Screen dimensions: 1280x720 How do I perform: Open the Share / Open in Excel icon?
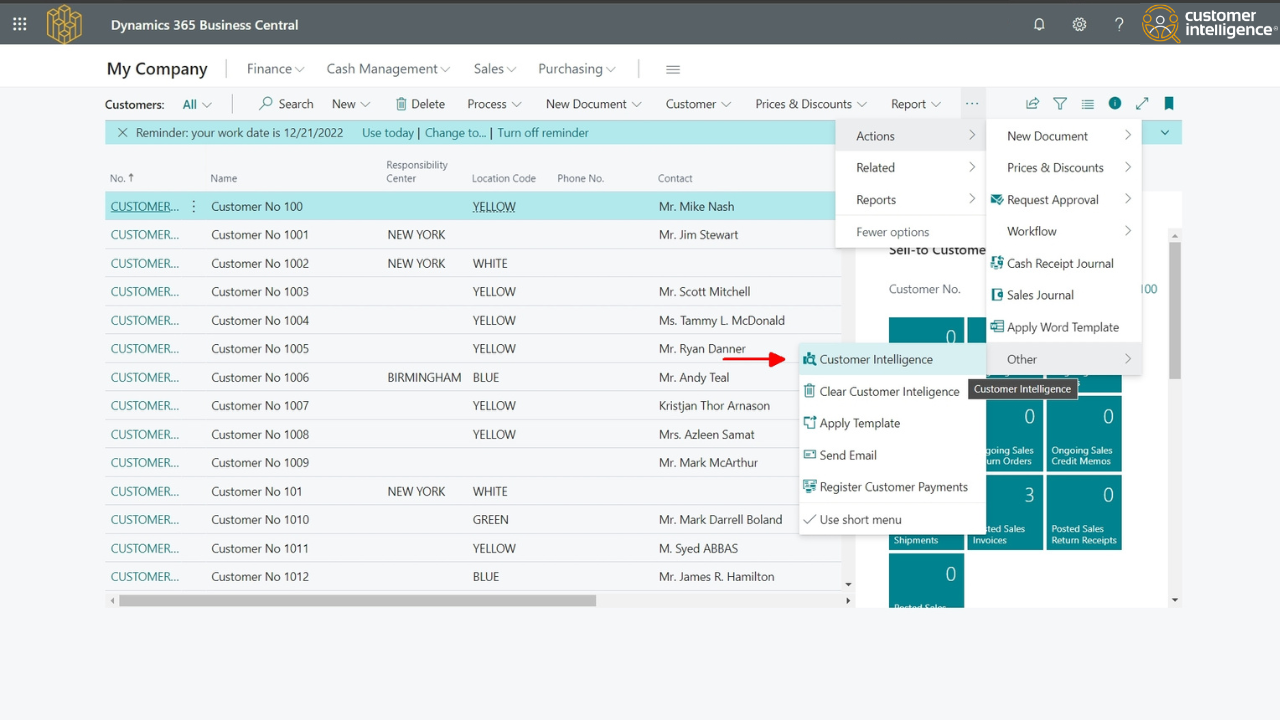[1032, 103]
